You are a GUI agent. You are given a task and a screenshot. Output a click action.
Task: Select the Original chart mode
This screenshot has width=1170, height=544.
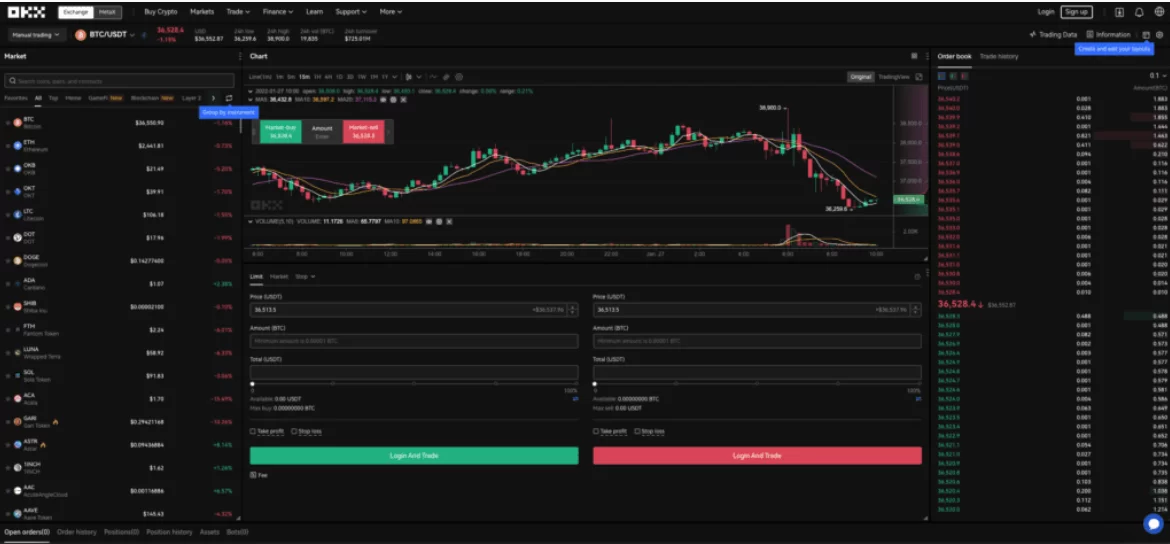pyautogui.click(x=860, y=76)
